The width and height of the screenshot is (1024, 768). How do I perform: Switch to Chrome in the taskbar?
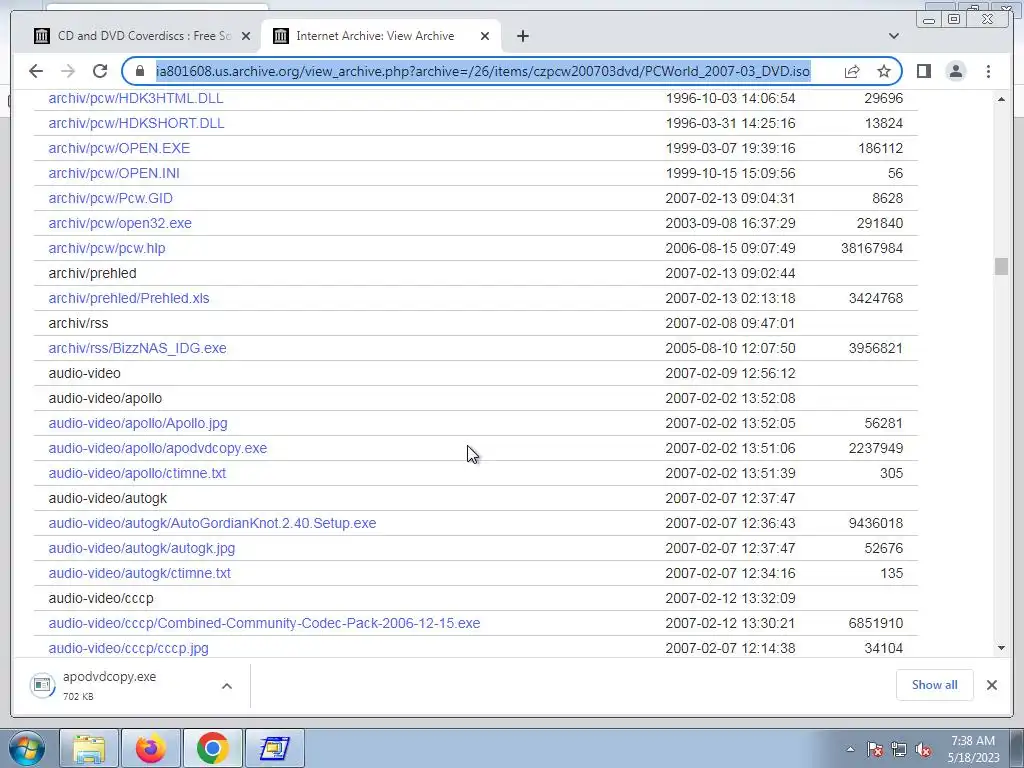pos(212,748)
